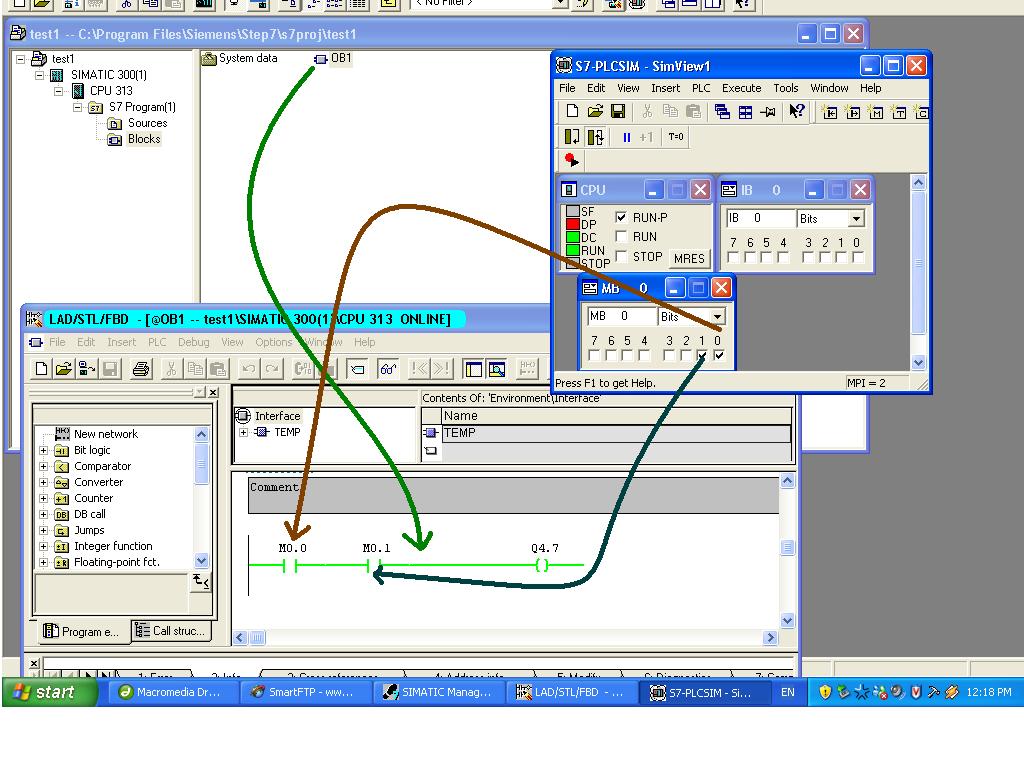
Task: Switch to the Call structure tab
Action: point(171,631)
